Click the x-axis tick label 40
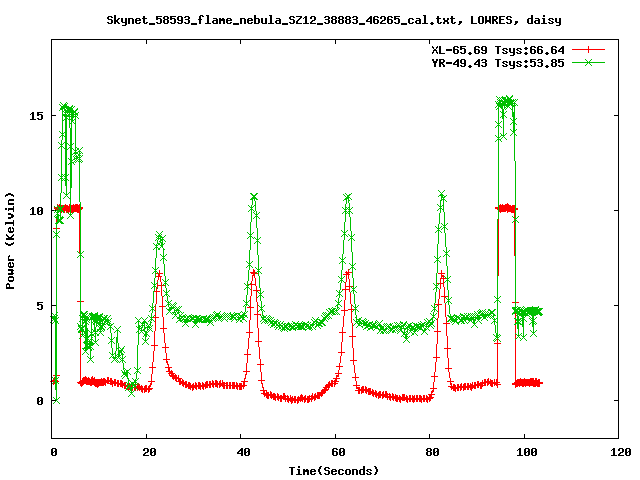This screenshot has width=640, height=480. point(243,452)
